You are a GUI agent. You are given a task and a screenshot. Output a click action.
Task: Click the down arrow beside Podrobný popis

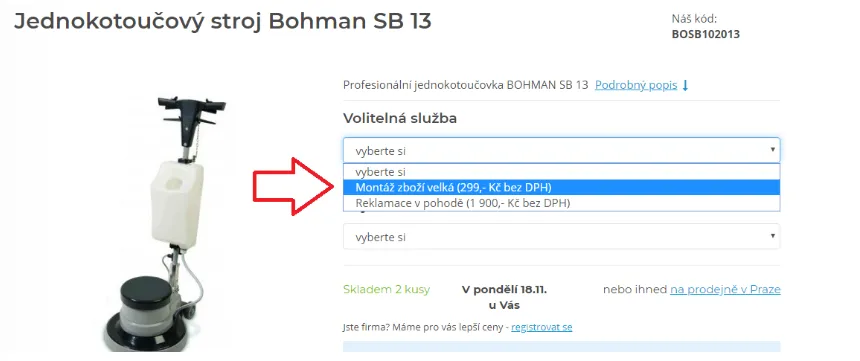point(684,86)
